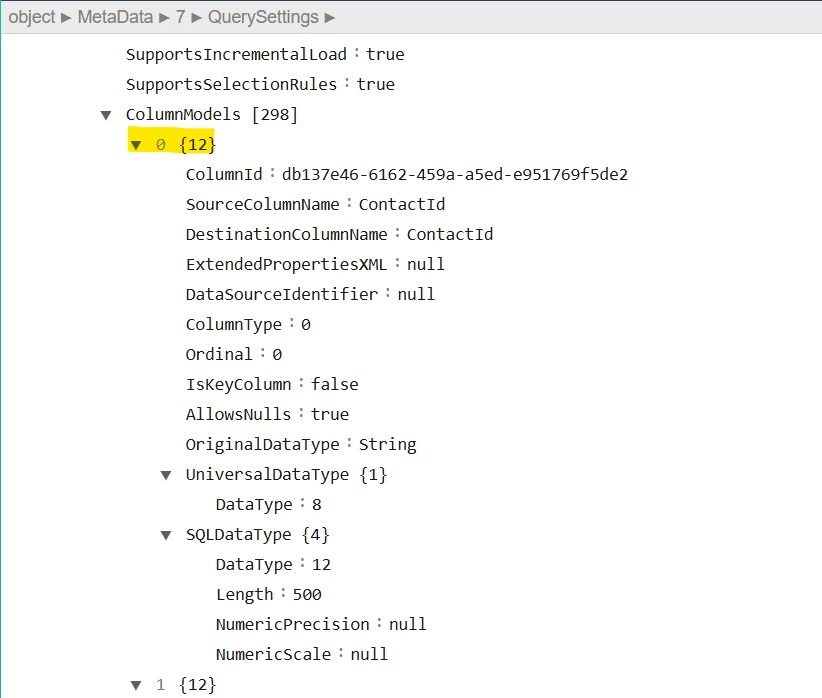Open arrow after QuerySettings in breadcrumb
The image size is (822, 698).
pyautogui.click(x=330, y=18)
